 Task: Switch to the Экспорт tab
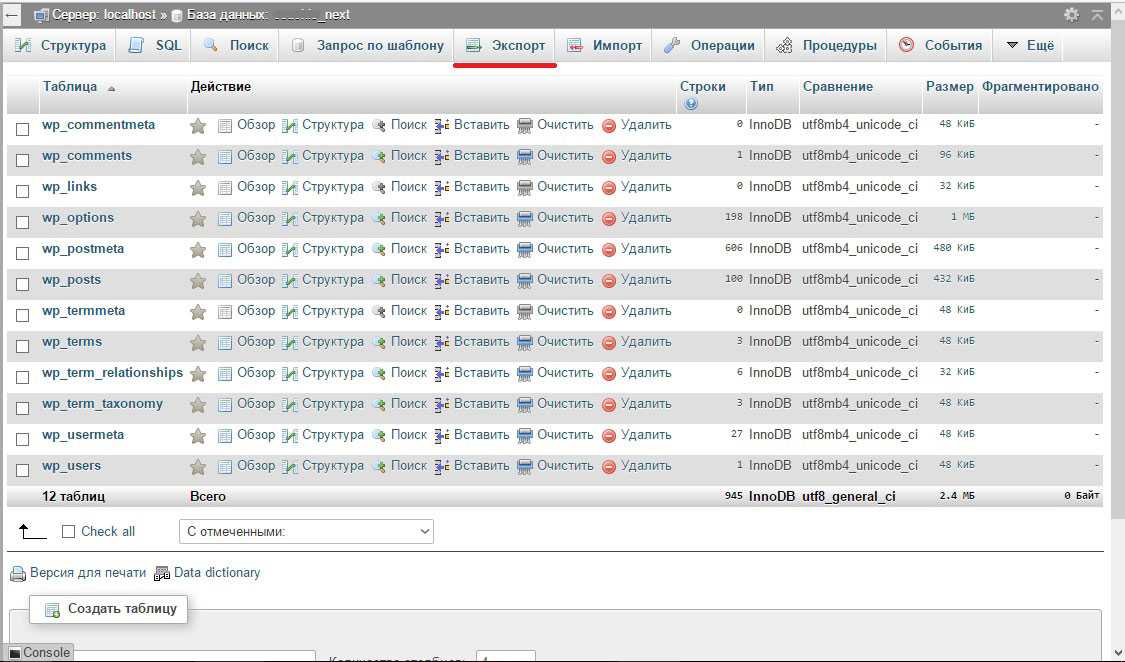tap(506, 45)
